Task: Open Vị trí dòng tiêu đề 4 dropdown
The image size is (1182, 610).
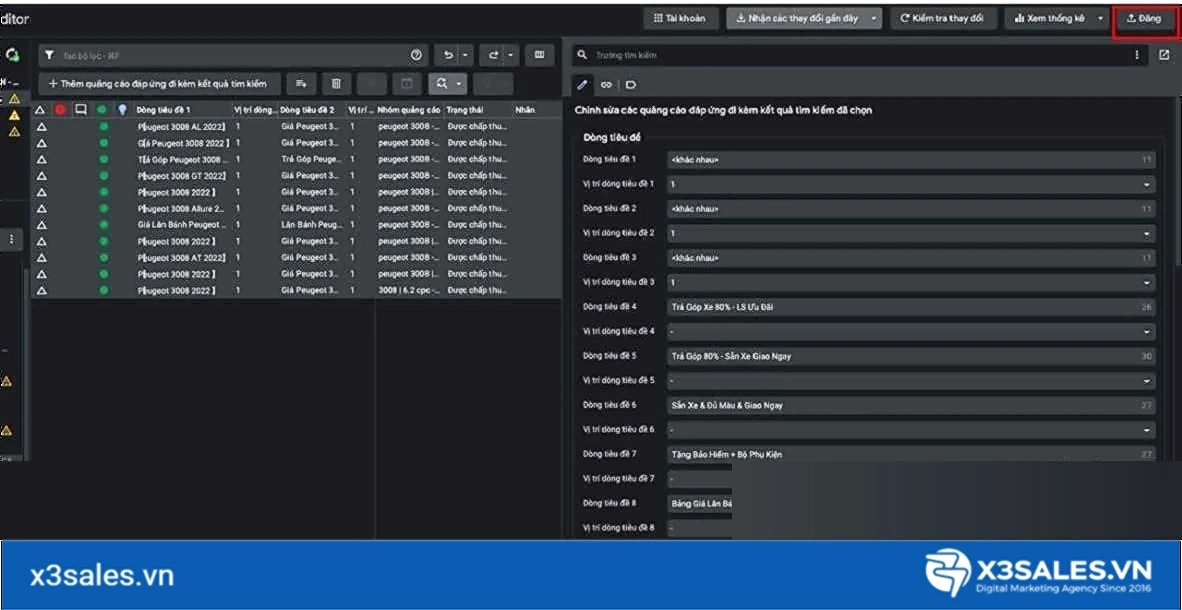Action: pyautogui.click(x=911, y=332)
